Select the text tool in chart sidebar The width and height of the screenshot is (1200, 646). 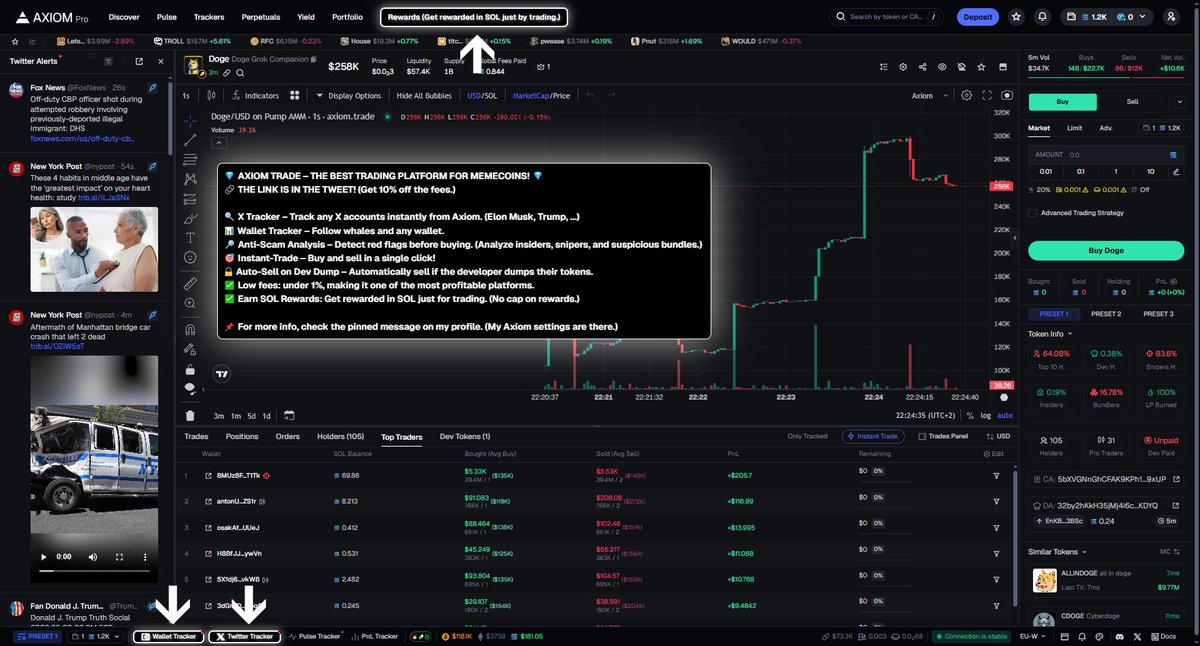pyautogui.click(x=190, y=237)
